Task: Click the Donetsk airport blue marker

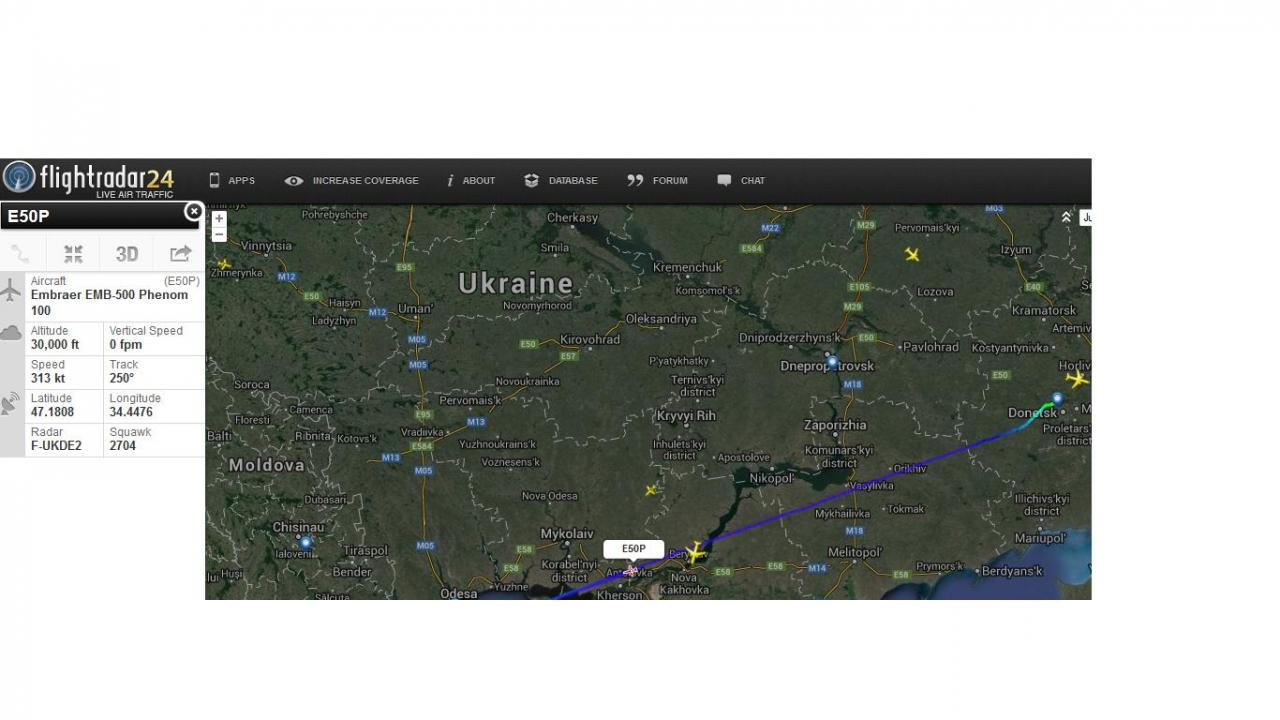Action: pos(1057,398)
